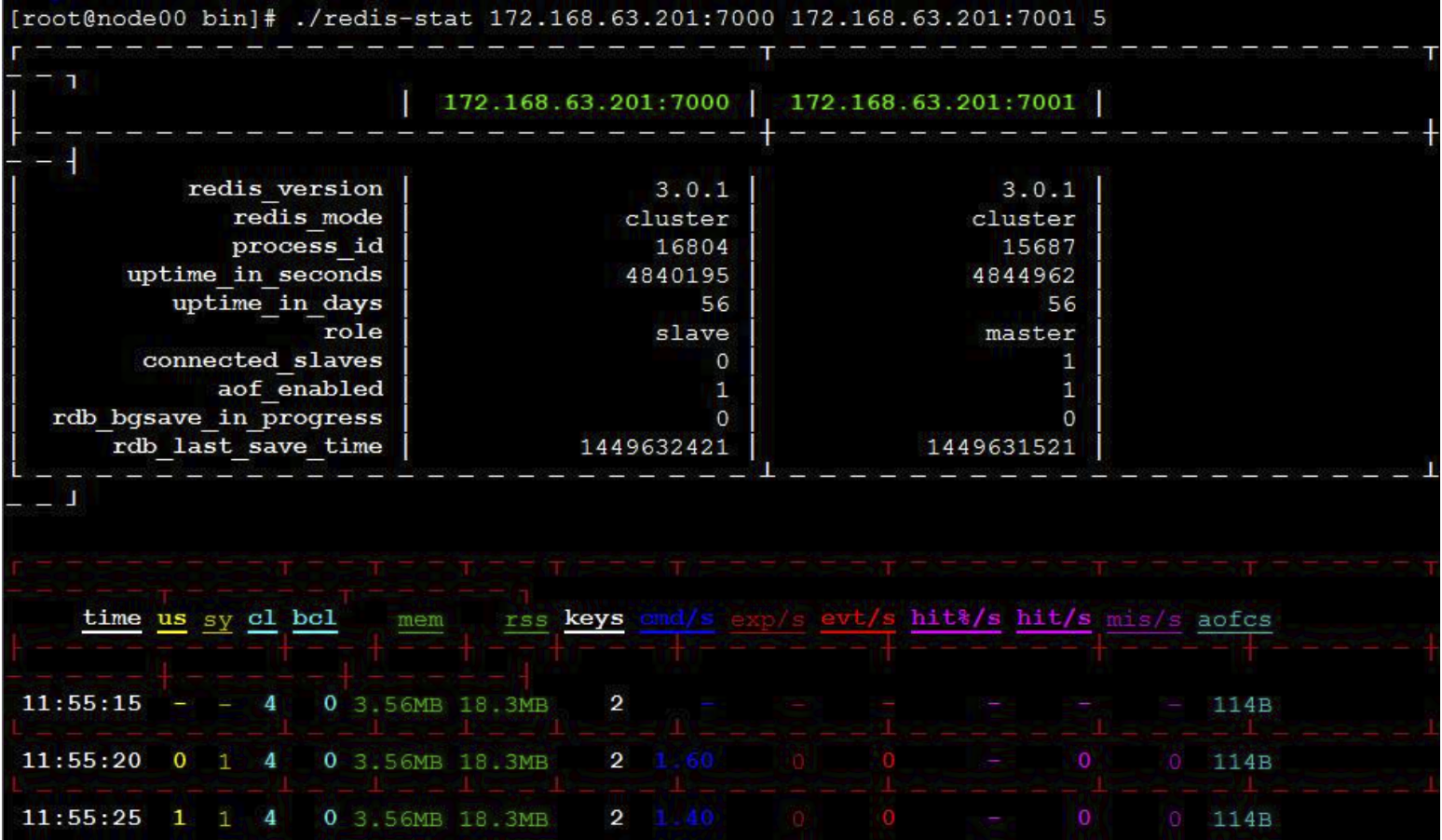Select the 172.168.63.201:7000 column header
This screenshot has width=1442, height=840.
pos(586,102)
